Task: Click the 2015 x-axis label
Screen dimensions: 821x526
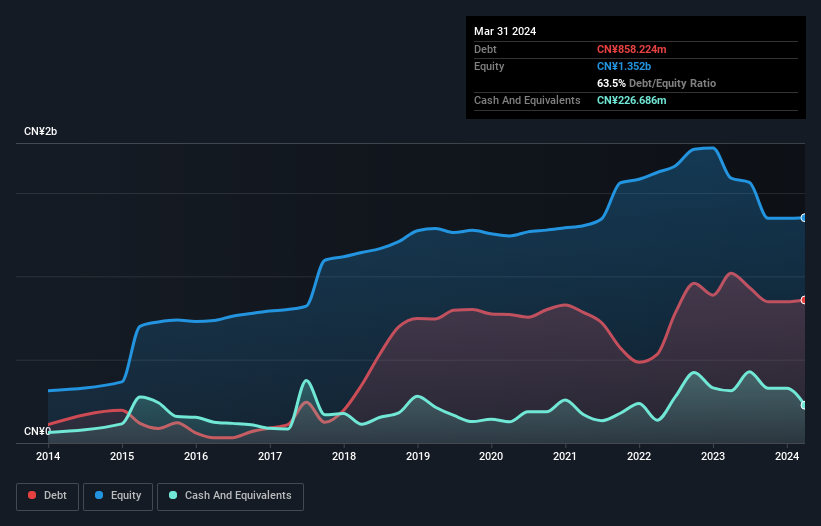Action: click(x=122, y=456)
